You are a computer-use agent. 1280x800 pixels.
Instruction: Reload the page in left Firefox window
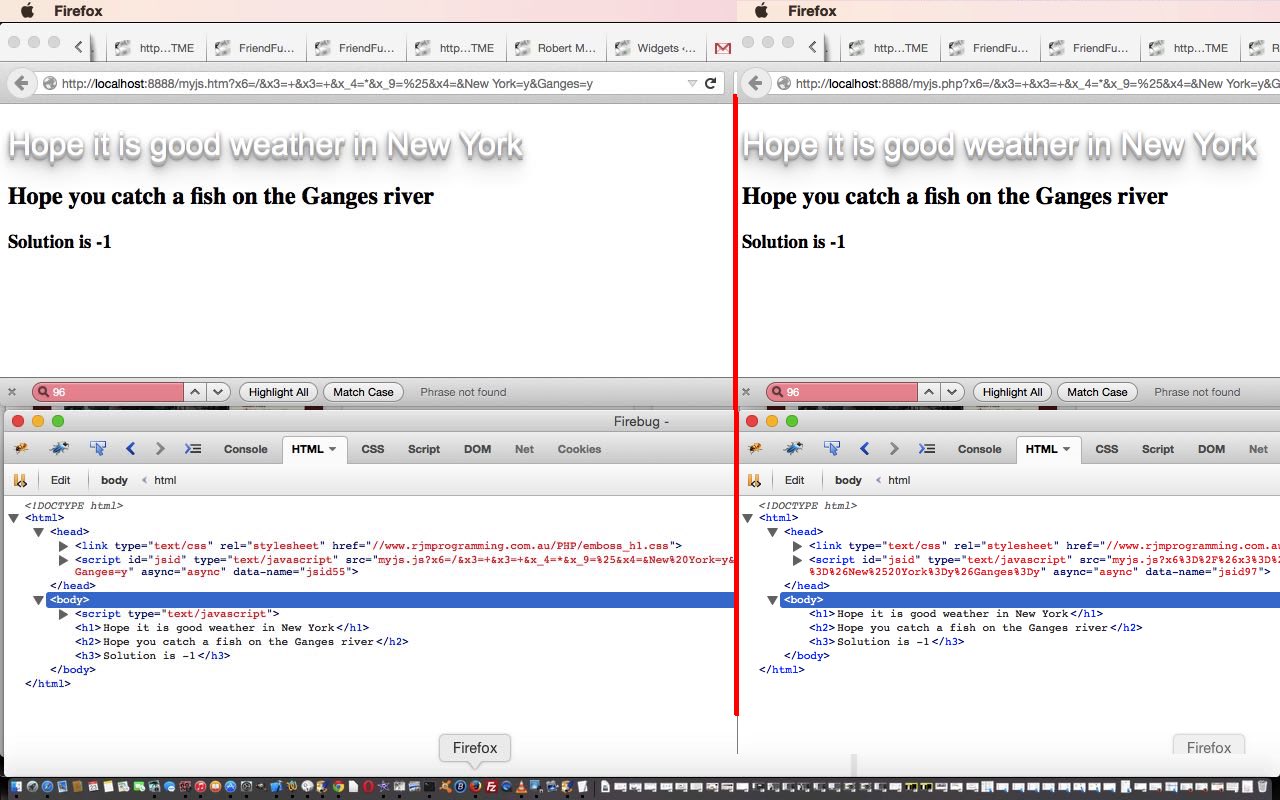pyautogui.click(x=711, y=84)
